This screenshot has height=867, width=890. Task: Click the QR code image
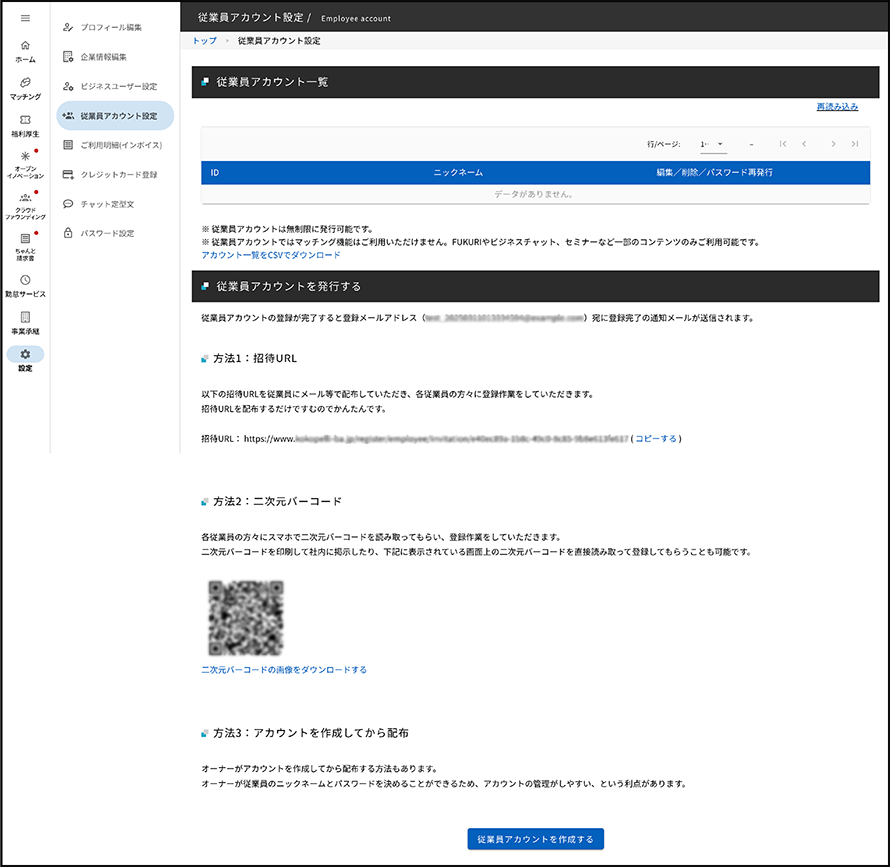pos(246,617)
